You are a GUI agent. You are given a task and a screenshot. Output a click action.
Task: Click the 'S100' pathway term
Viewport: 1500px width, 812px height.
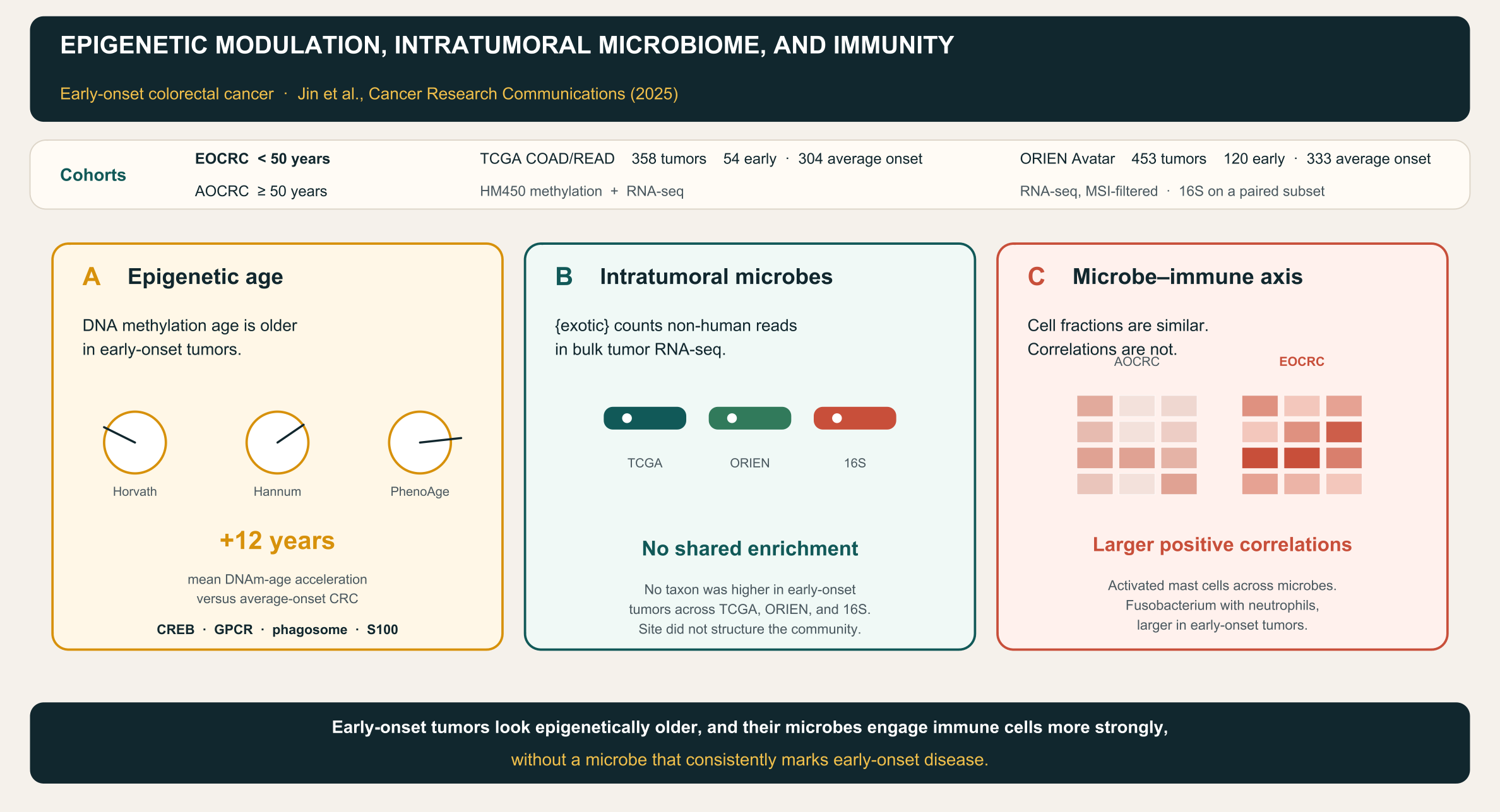click(383, 630)
